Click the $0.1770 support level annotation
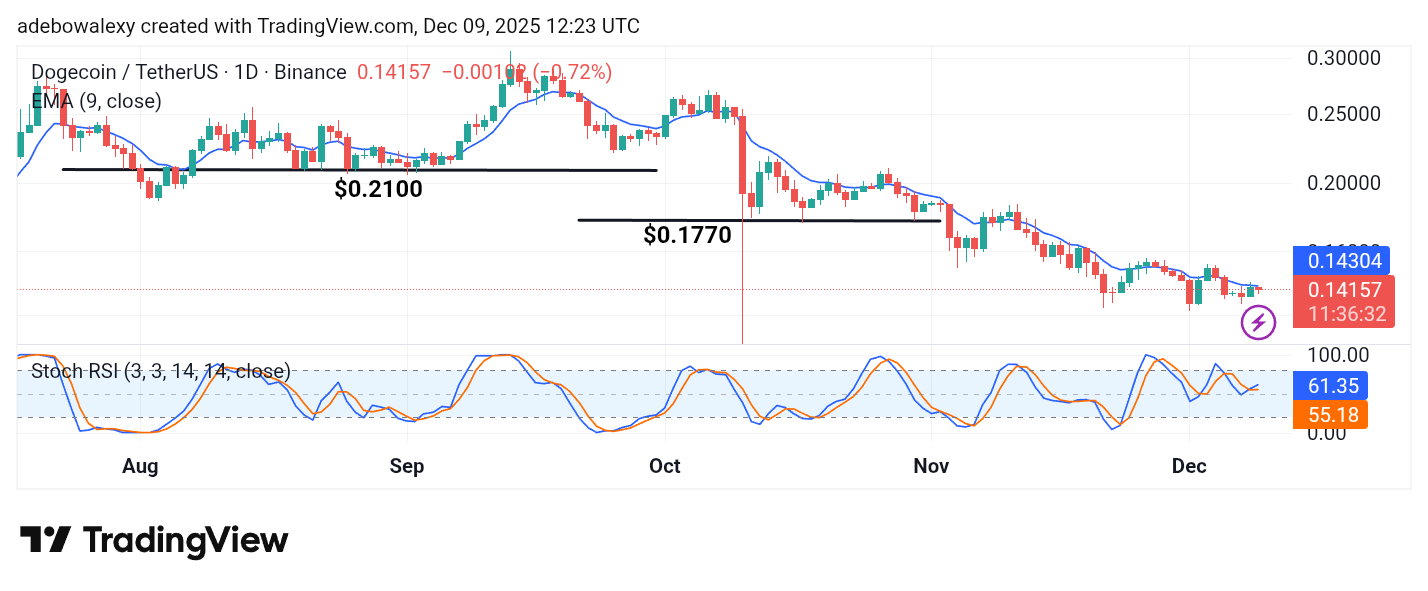The height and width of the screenshot is (591, 1428). 687,236
